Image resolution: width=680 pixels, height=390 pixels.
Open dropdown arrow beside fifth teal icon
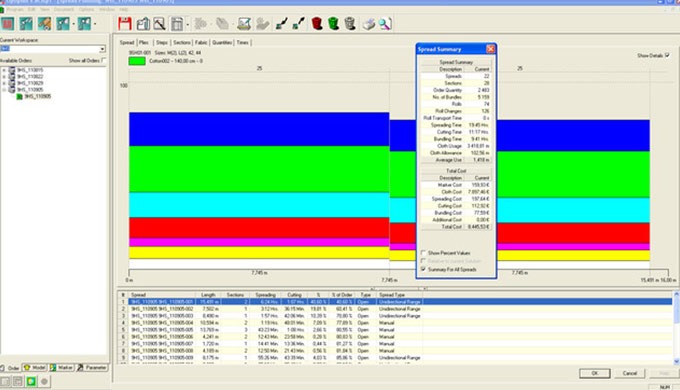95,24
